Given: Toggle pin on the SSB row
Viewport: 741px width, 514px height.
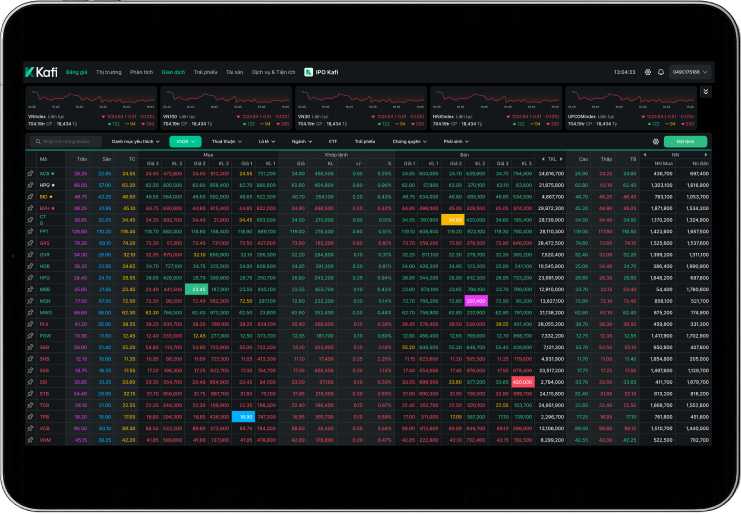Looking at the screenshot, I should 31,370.
